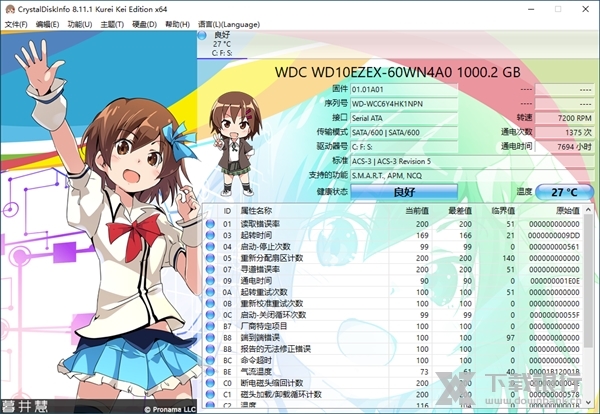Click the disk title WDC WD10EZEX-60WN4A0 1000.2 GB
The image size is (600, 414).
[398, 72]
